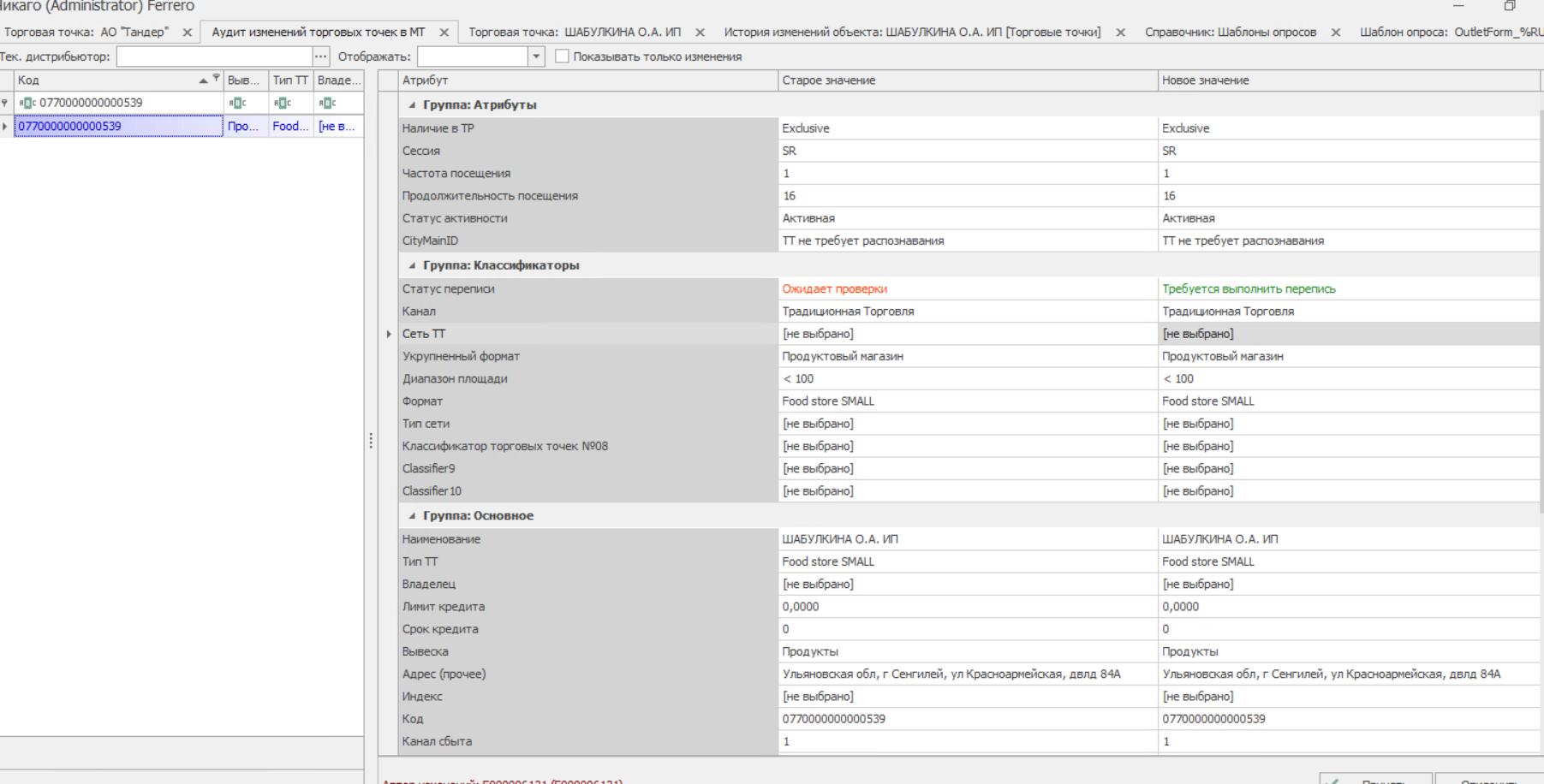Click the filter row funnel indicator icon

point(5,103)
